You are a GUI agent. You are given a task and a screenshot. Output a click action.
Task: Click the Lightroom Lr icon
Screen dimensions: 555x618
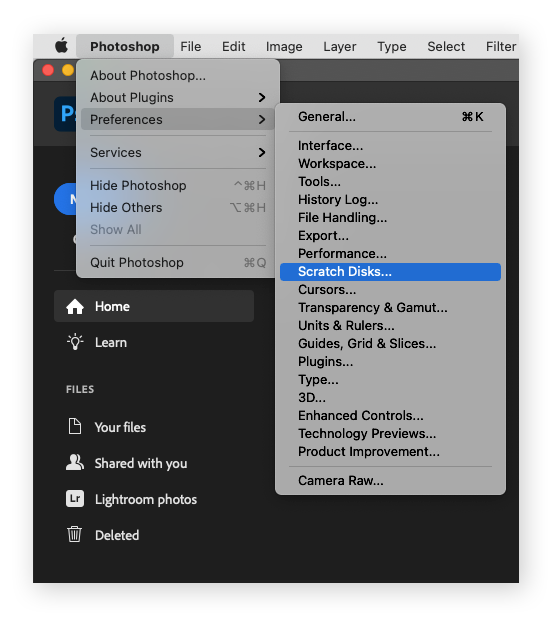point(74,499)
